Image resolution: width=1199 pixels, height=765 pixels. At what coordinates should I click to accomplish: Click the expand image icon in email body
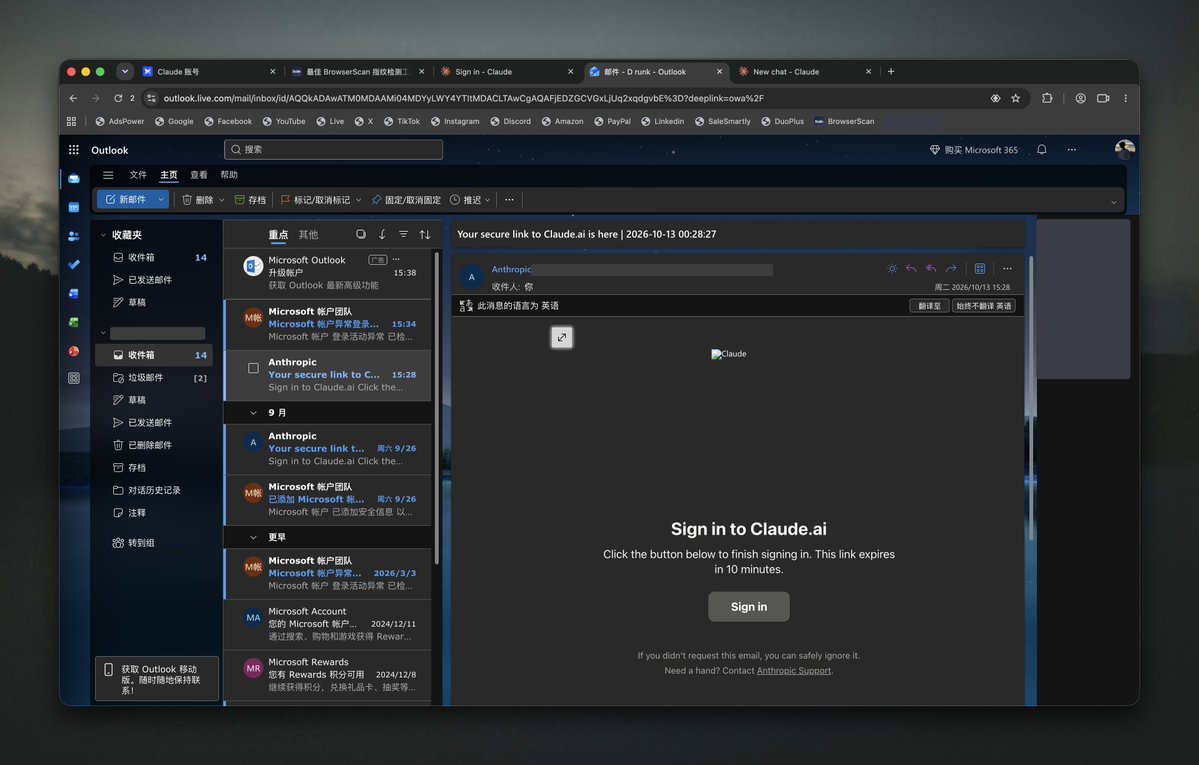click(562, 337)
